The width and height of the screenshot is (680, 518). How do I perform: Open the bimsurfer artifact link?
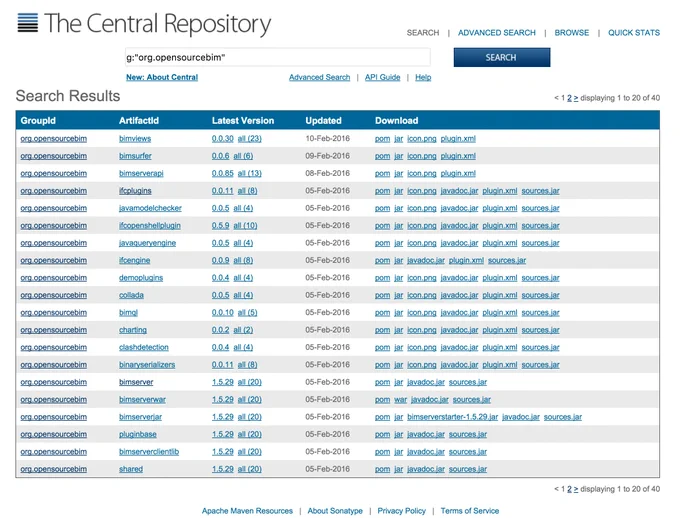(135, 156)
